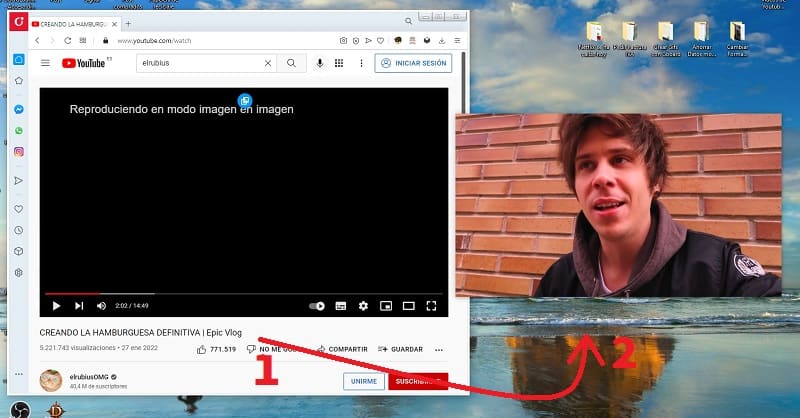800x418 pixels.
Task: Click COMPARTIR share button
Action: click(342, 349)
